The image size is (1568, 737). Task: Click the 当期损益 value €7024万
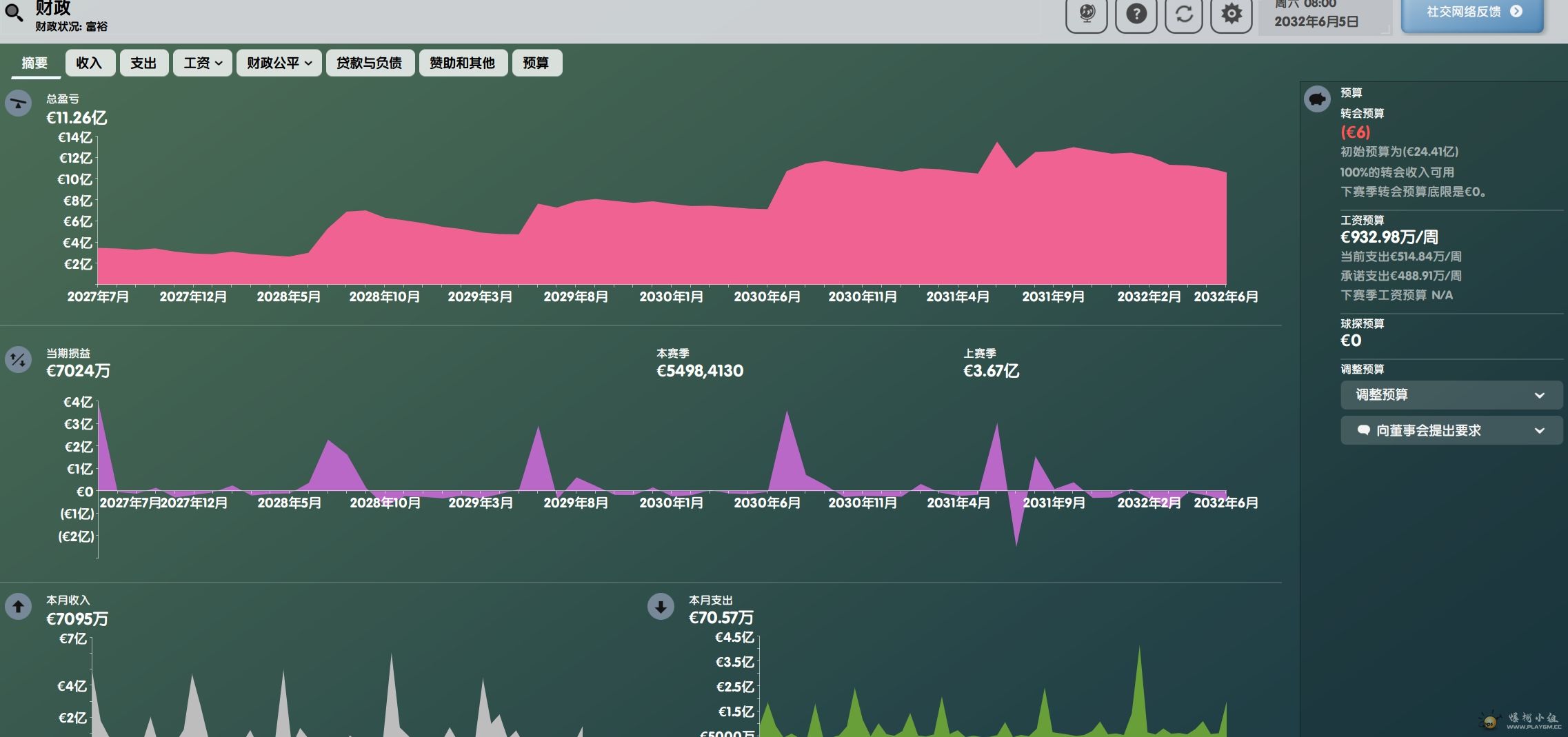click(78, 371)
